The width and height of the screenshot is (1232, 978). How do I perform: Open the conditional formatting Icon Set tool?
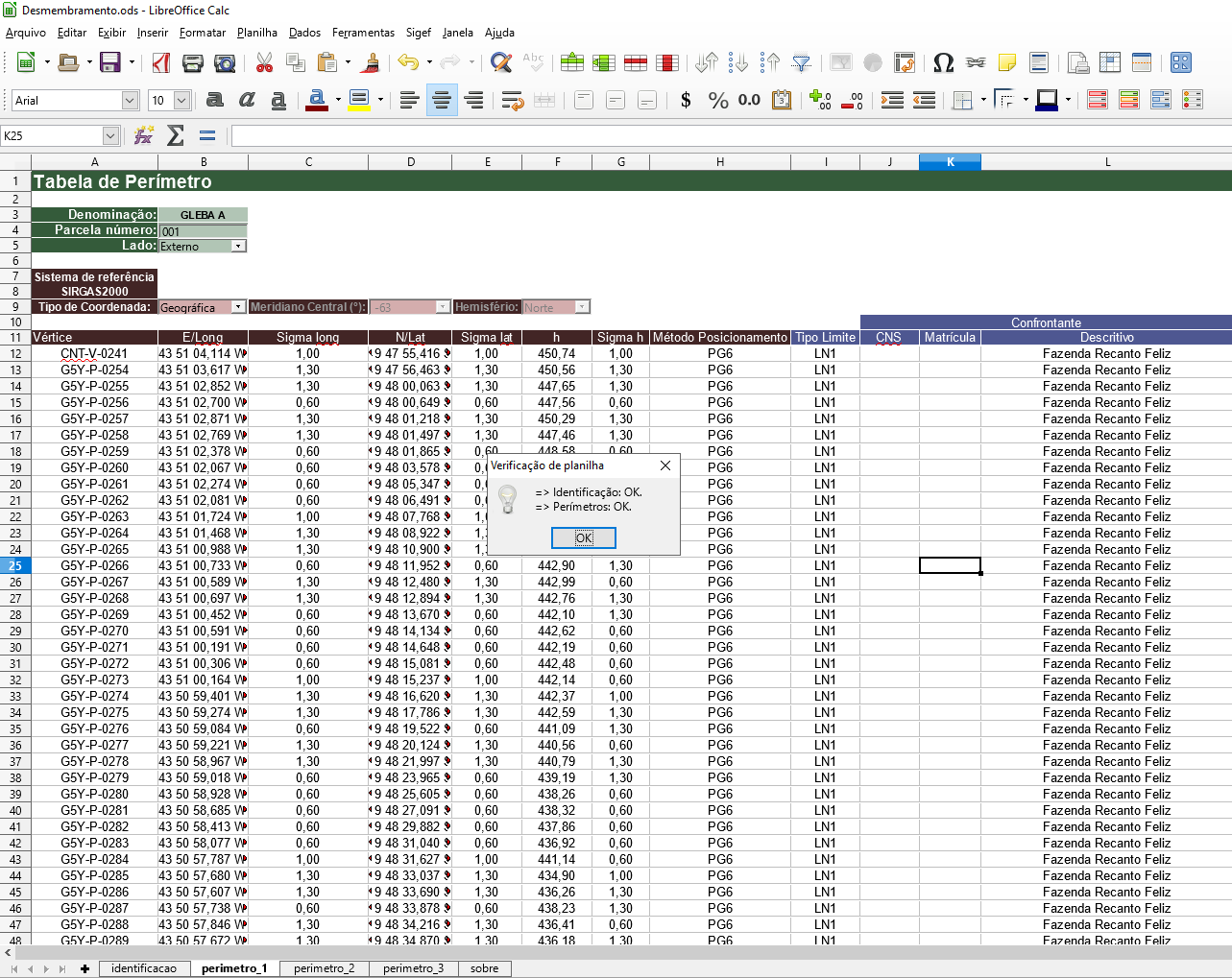[x=1193, y=100]
